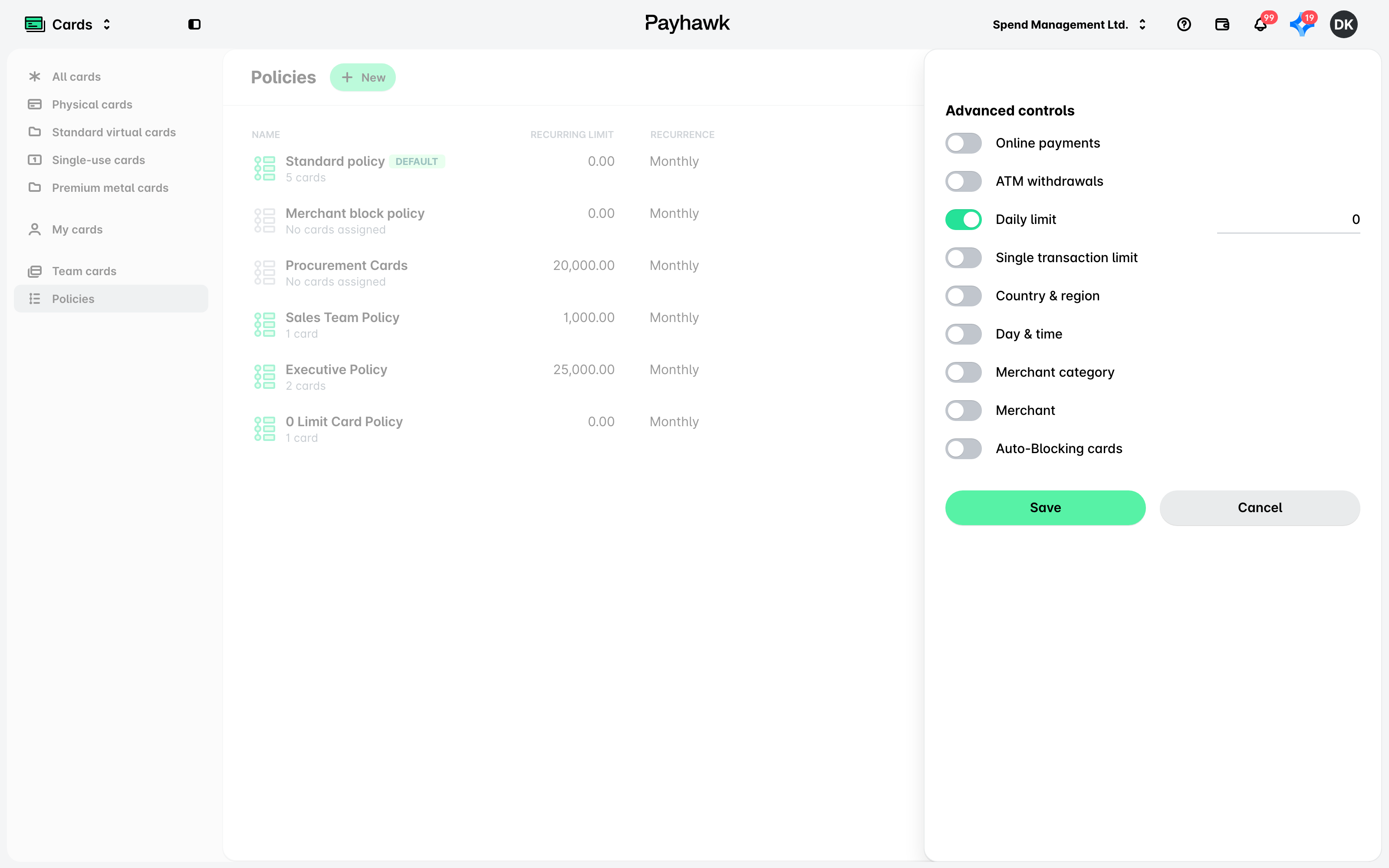This screenshot has width=1389, height=868.
Task: Click the All cards asterisk icon
Action: (x=34, y=76)
